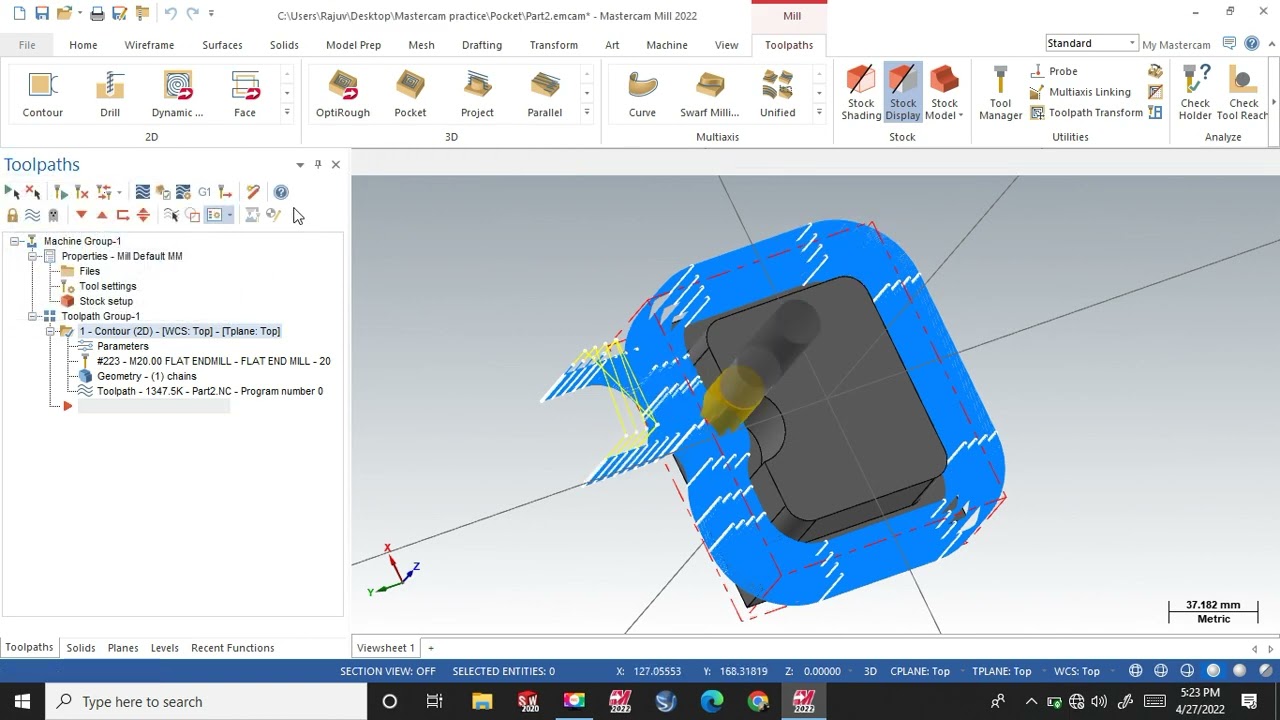The width and height of the screenshot is (1280, 720).
Task: Select the Unified multiaxis toolpath
Action: (777, 95)
